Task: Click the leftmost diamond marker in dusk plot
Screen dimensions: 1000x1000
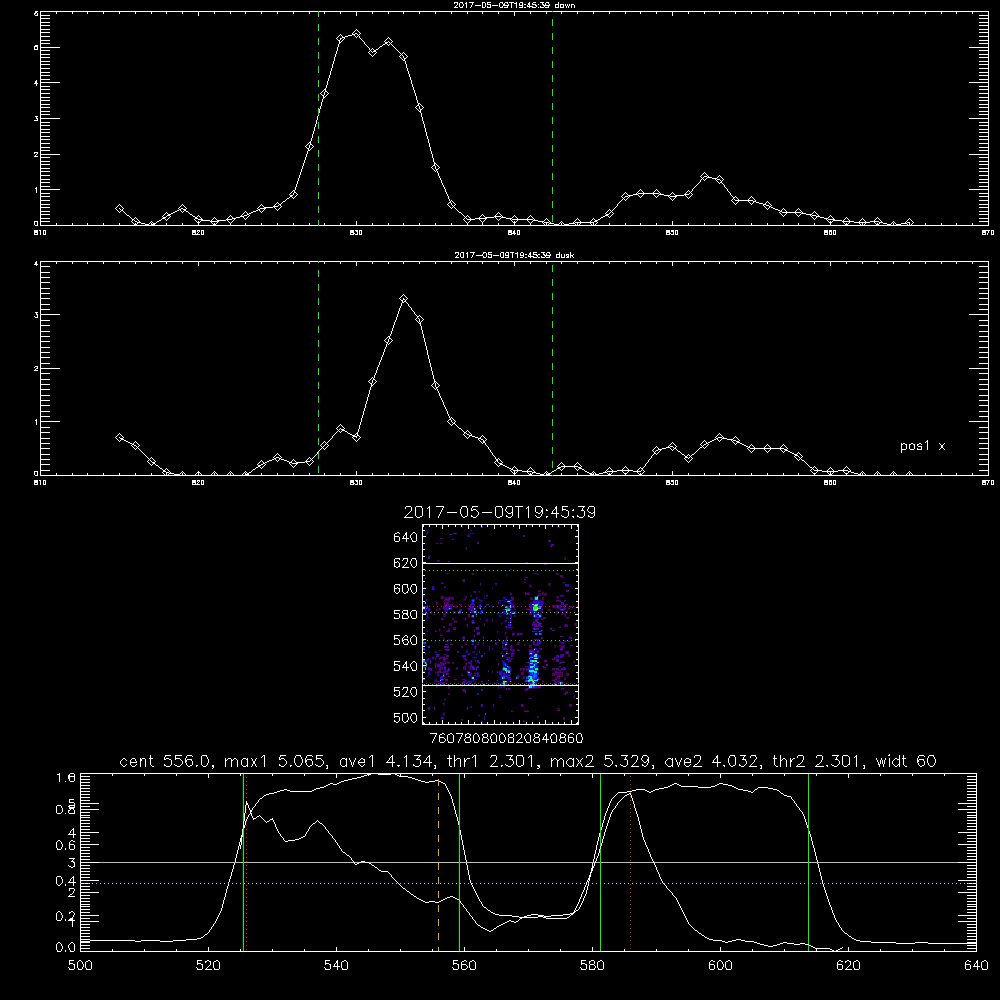Action: point(119,438)
